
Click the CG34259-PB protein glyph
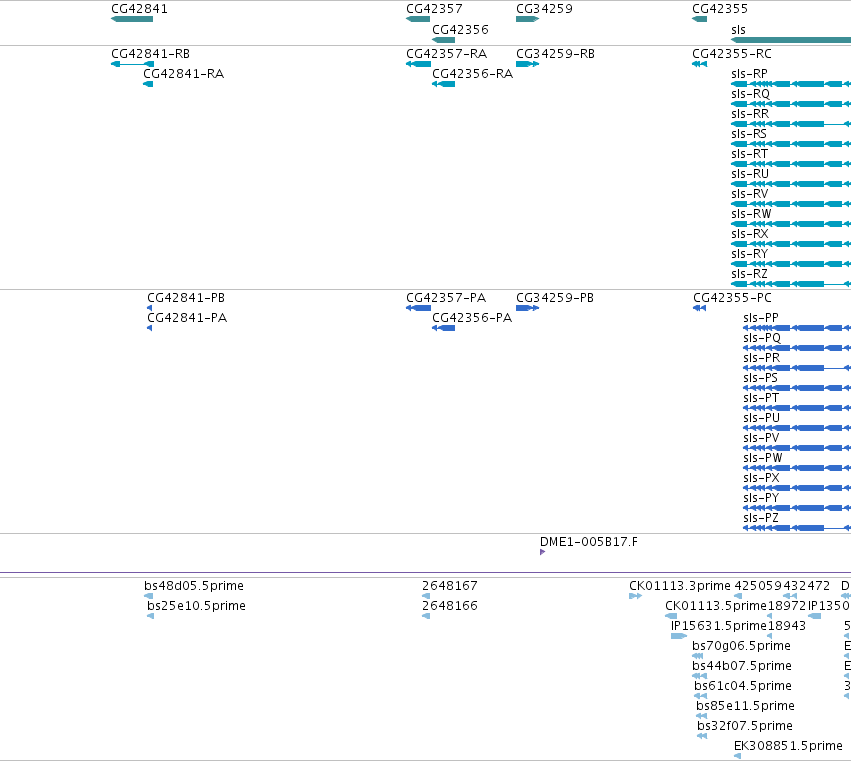pyautogui.click(x=528, y=308)
